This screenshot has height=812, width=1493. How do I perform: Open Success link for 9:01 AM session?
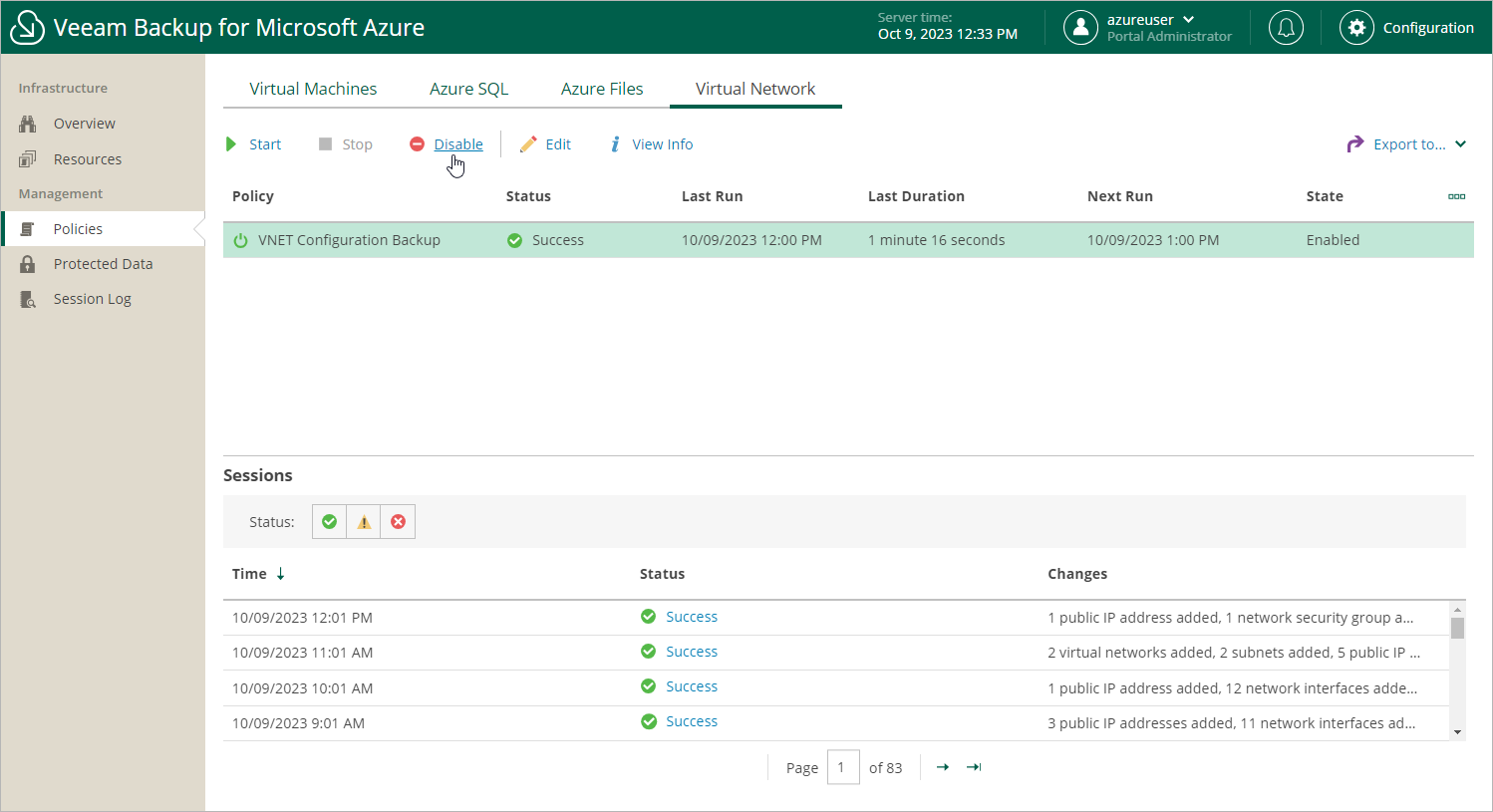click(692, 721)
